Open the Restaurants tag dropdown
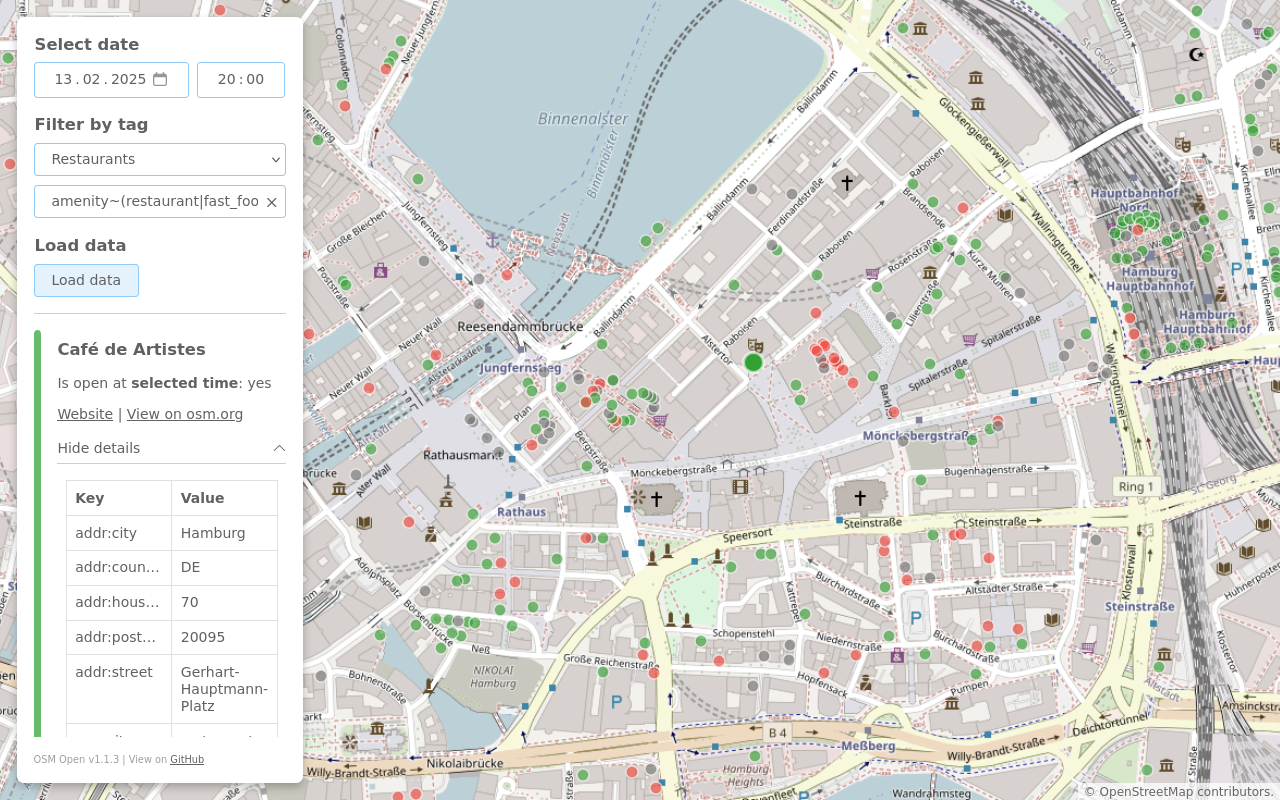Viewport: 1280px width, 800px height. 160,159
